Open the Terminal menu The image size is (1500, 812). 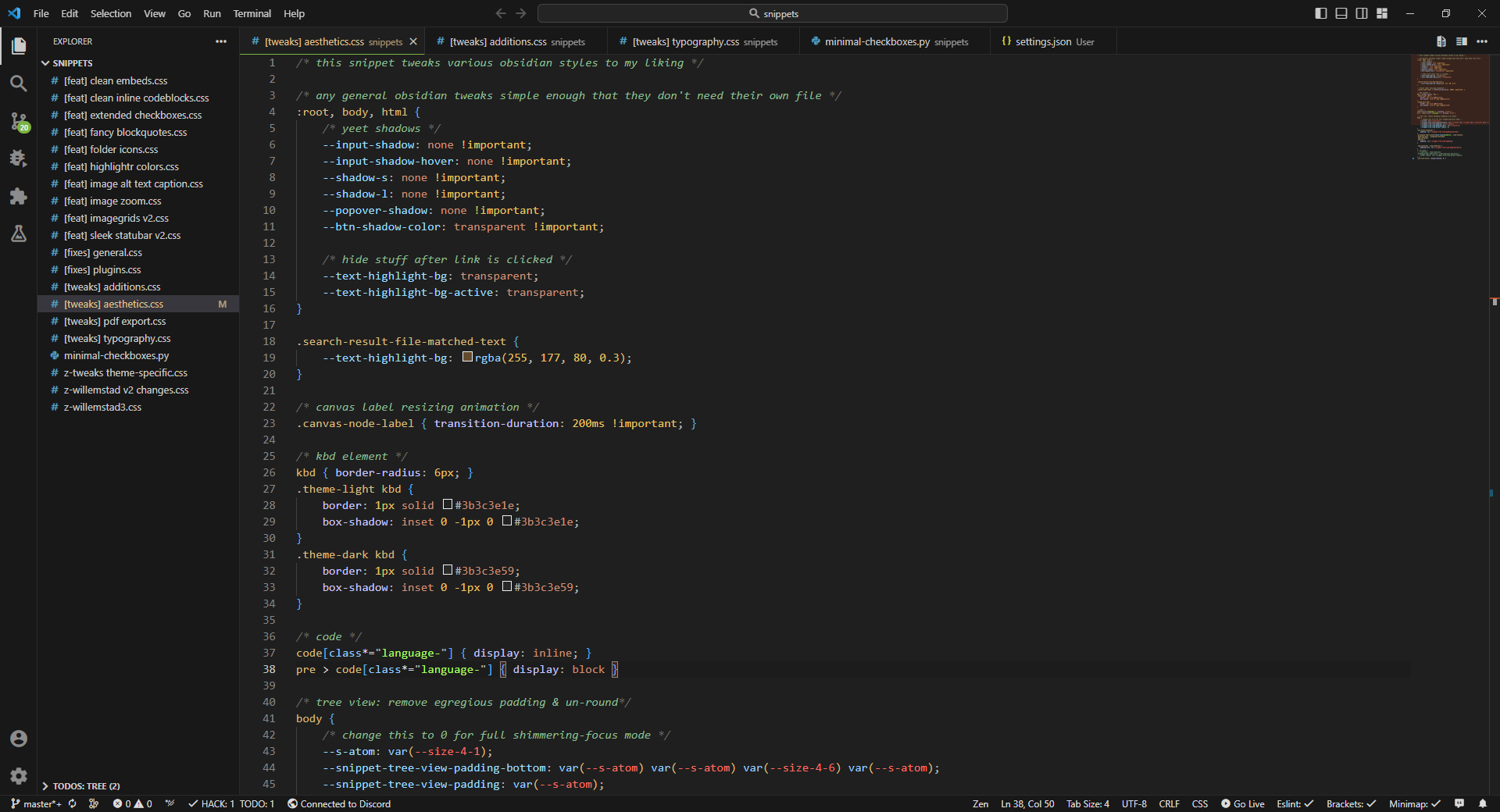tap(252, 13)
